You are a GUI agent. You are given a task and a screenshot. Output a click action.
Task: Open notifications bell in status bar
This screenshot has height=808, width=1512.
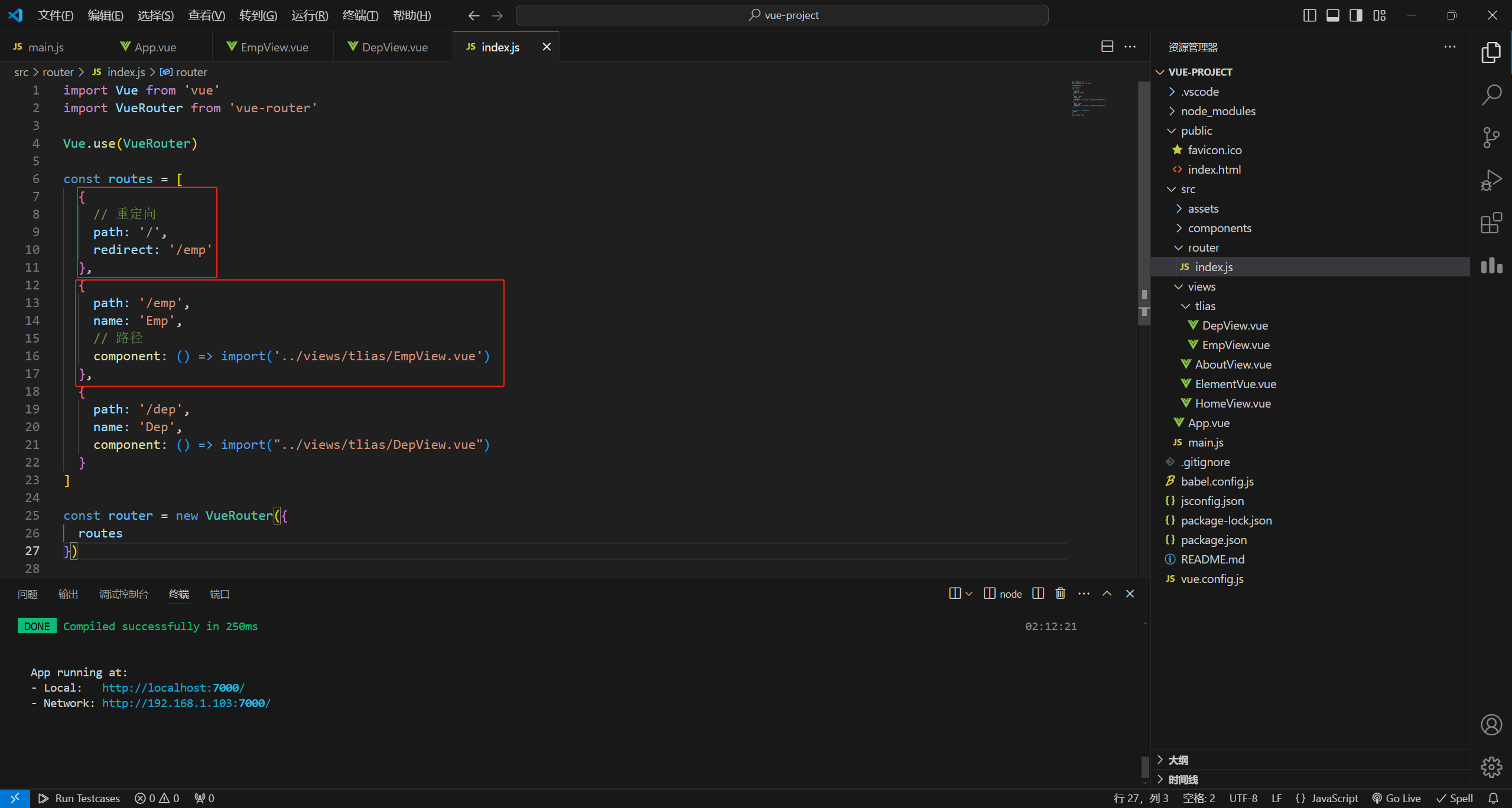[x=1493, y=799]
